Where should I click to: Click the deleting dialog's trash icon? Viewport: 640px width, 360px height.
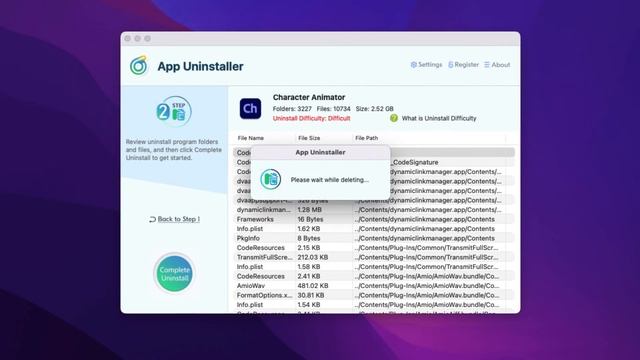[271, 179]
